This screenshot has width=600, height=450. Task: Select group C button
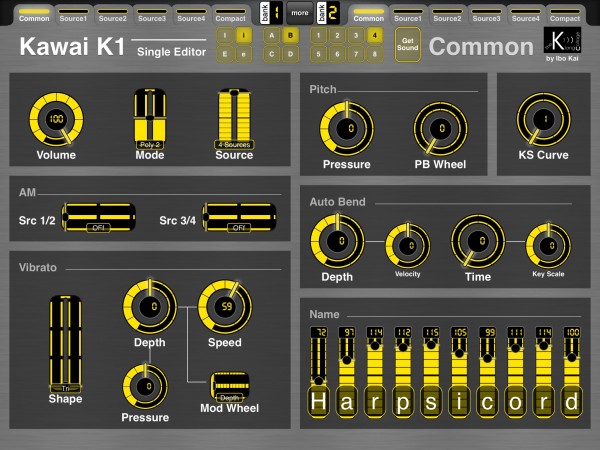point(272,54)
